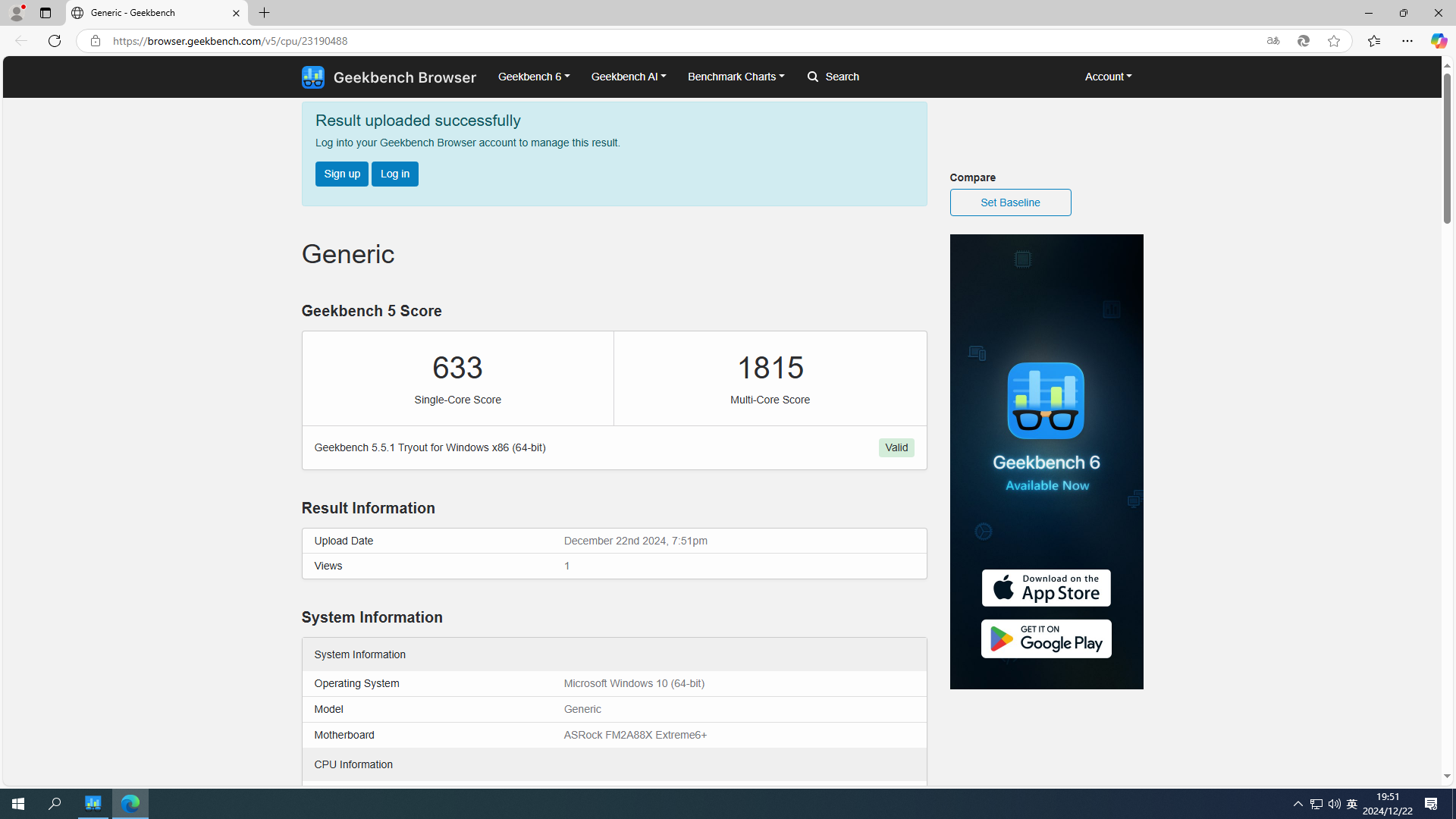
Task: Open the Geekbench 6 dropdown menu
Action: 534,77
